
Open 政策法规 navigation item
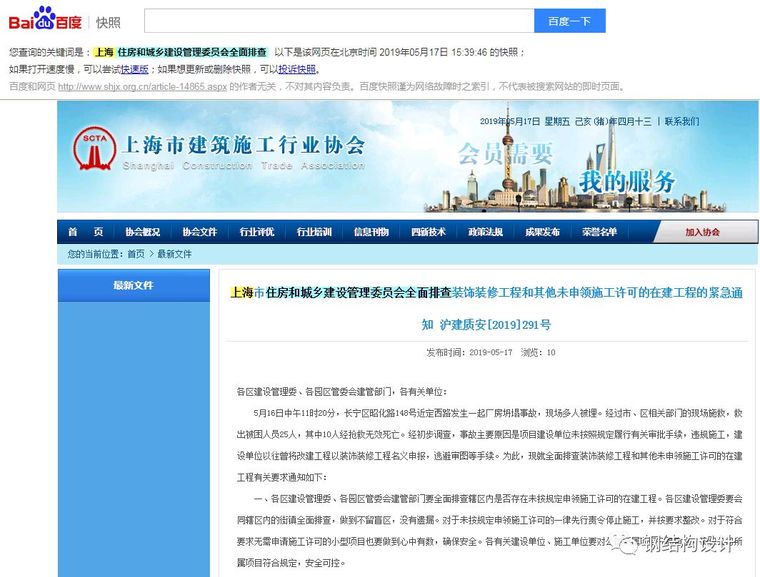(x=485, y=232)
